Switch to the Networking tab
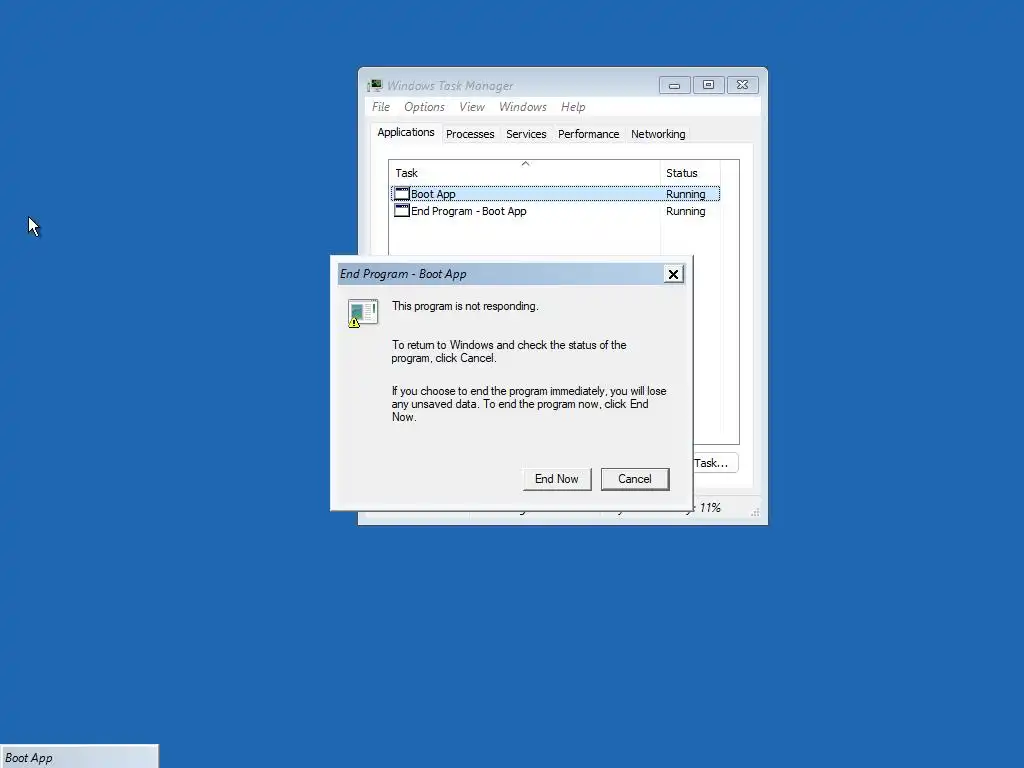Viewport: 1024px width, 768px height. pos(658,134)
